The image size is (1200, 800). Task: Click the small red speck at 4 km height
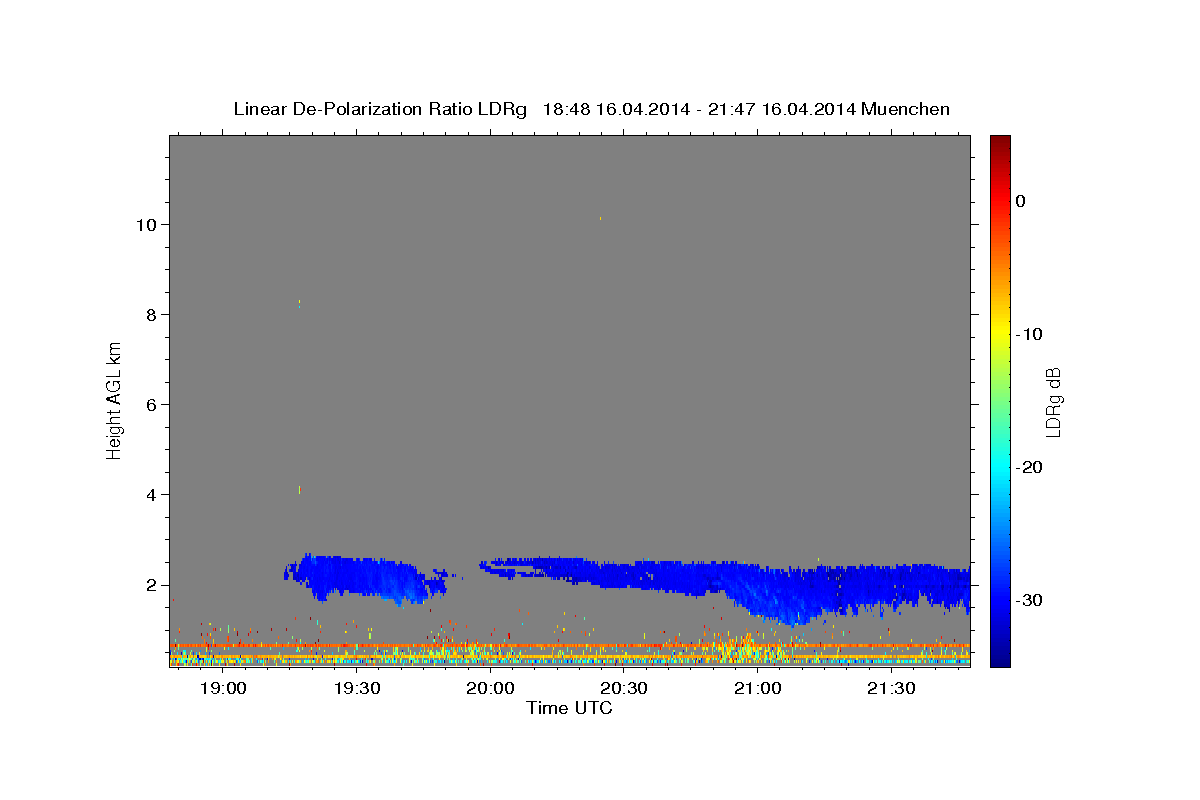coord(299,489)
